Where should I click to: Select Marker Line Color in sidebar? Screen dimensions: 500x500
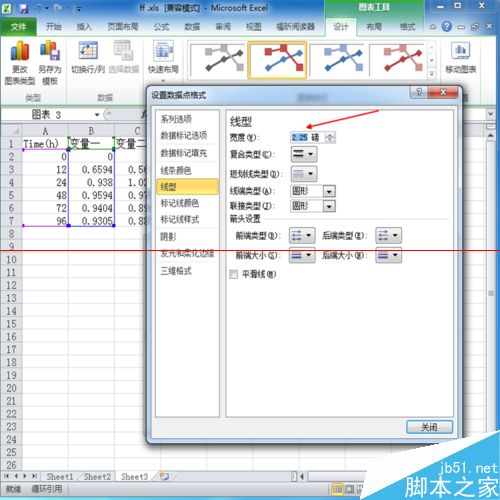pos(187,203)
